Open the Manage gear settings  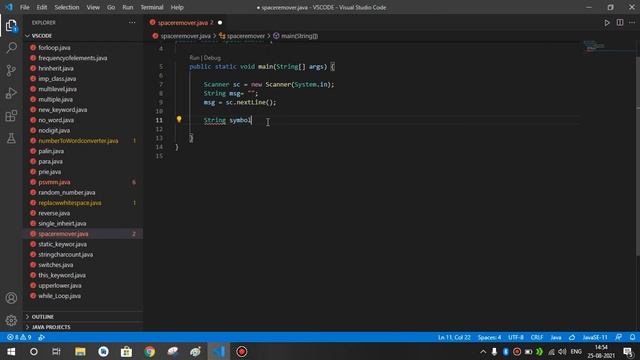coord(11,320)
